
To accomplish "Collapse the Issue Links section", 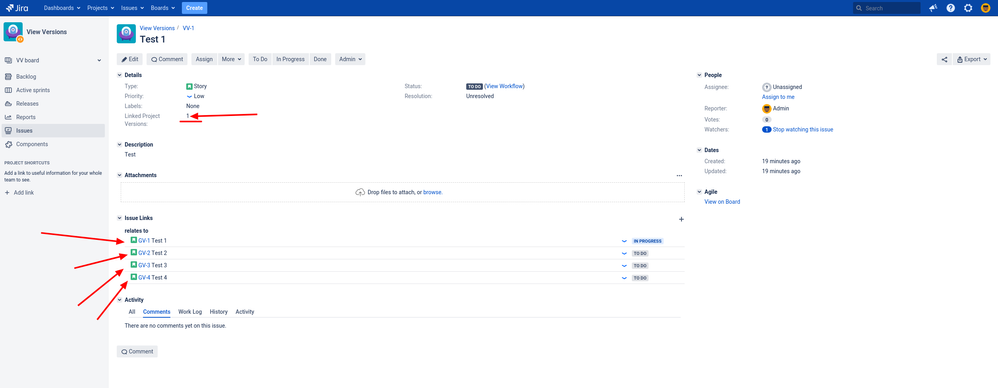I will click(120, 218).
